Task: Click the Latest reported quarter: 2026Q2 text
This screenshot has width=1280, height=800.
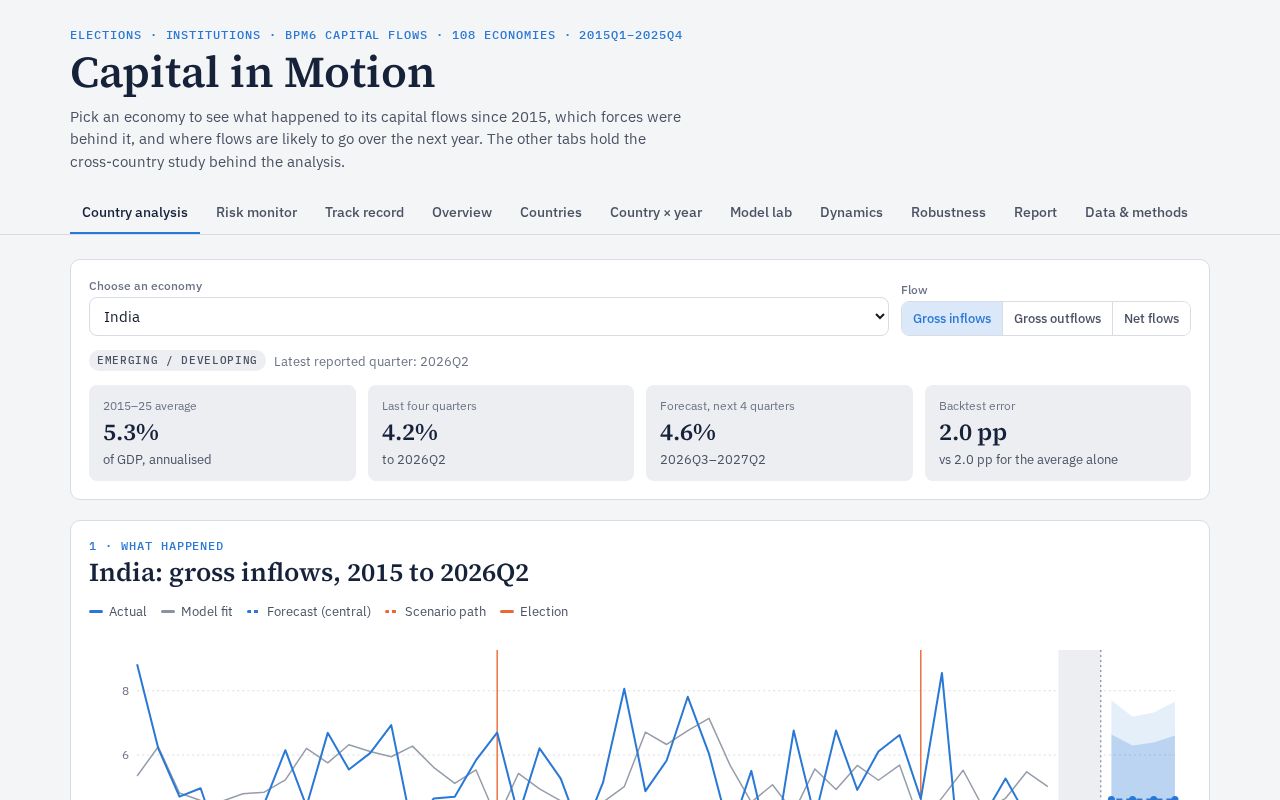Action: pyautogui.click(x=371, y=361)
